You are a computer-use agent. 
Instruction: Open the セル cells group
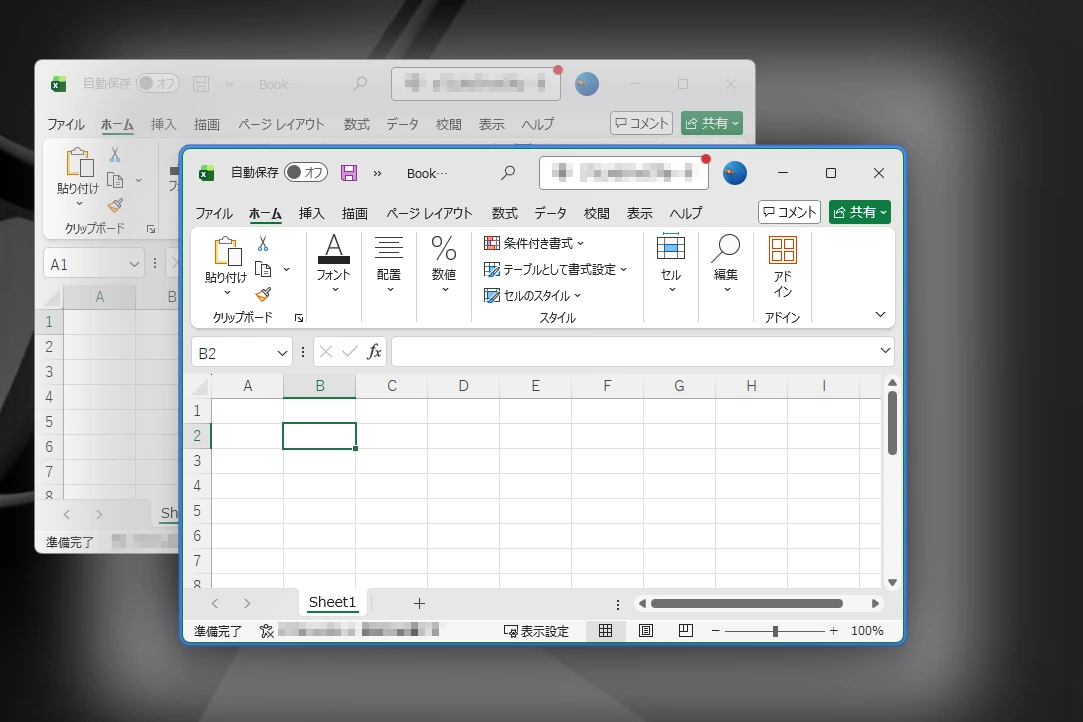(x=671, y=263)
